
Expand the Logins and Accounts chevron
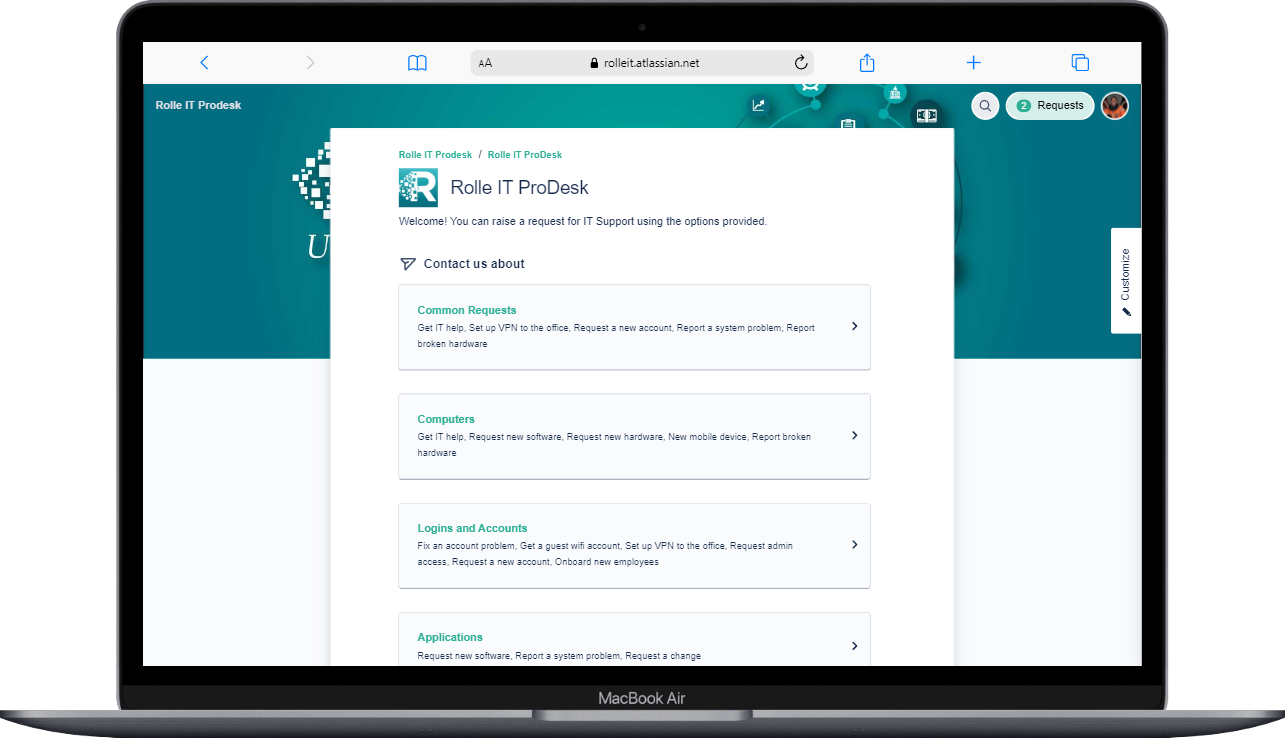click(854, 544)
